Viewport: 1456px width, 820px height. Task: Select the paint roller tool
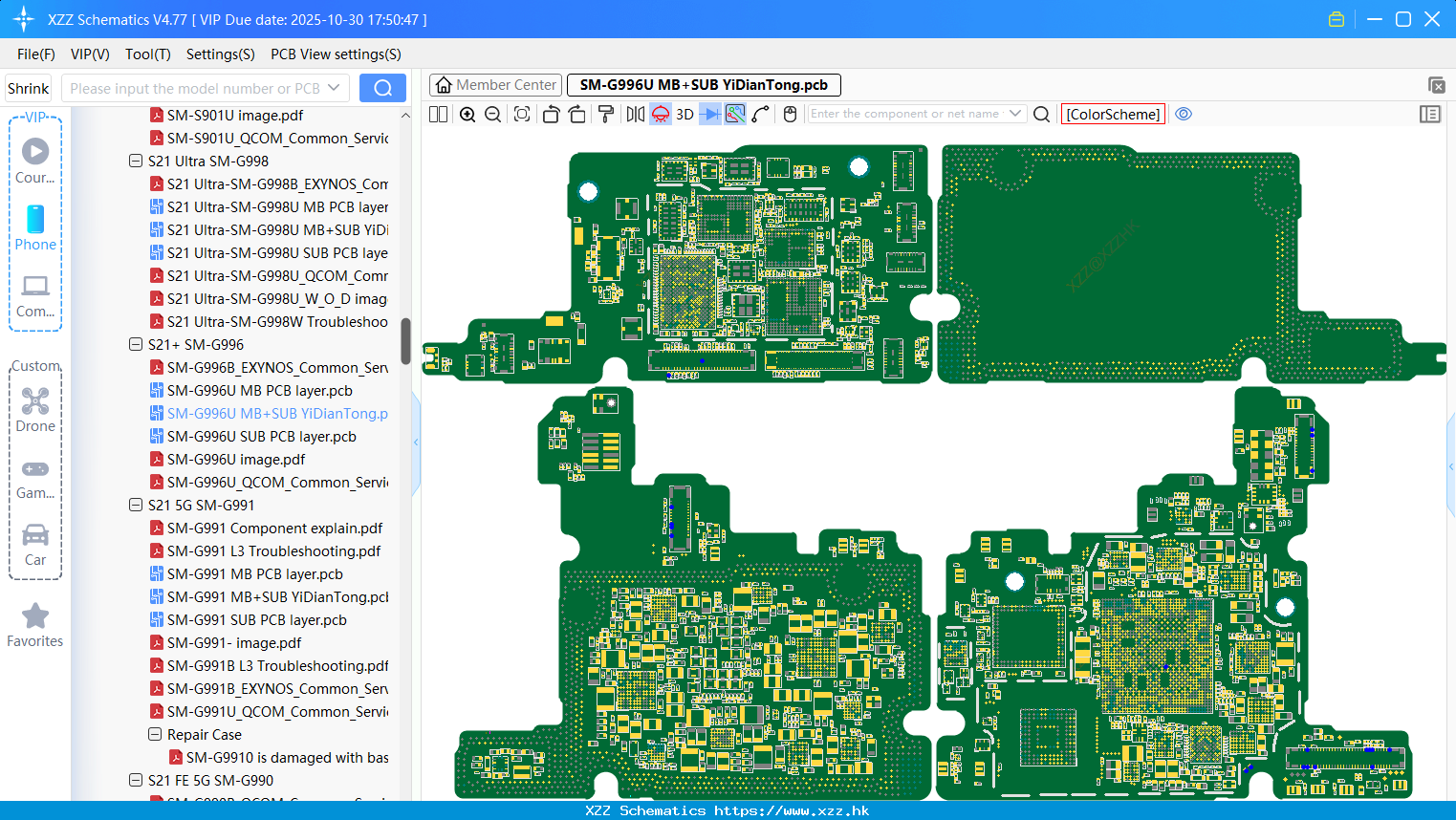[x=605, y=114]
